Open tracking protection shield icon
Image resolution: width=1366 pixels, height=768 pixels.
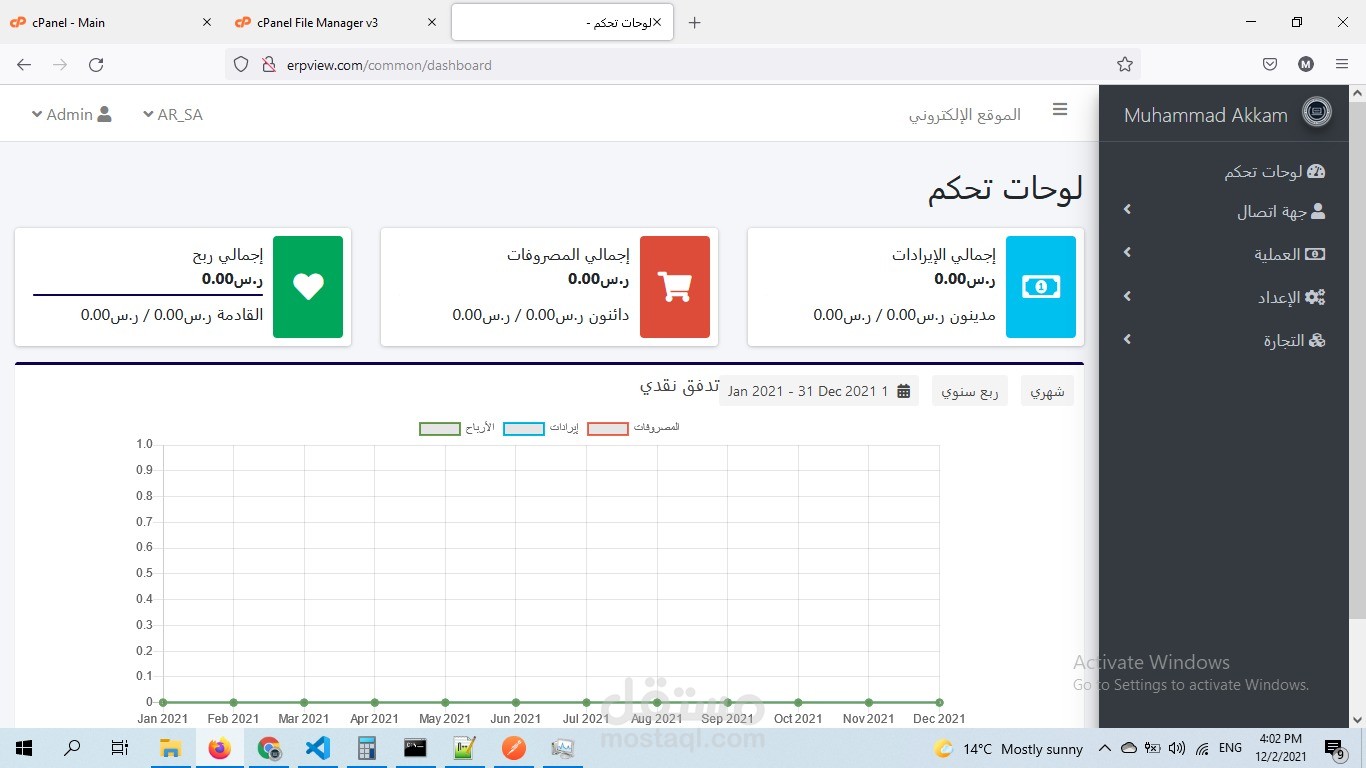(x=240, y=64)
